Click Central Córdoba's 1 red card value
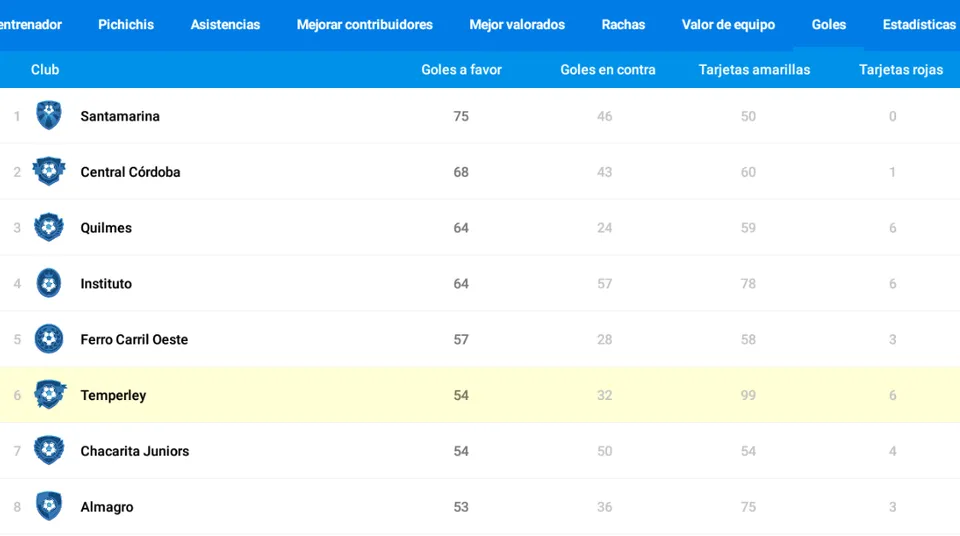The height and width of the screenshot is (536, 960). click(893, 172)
